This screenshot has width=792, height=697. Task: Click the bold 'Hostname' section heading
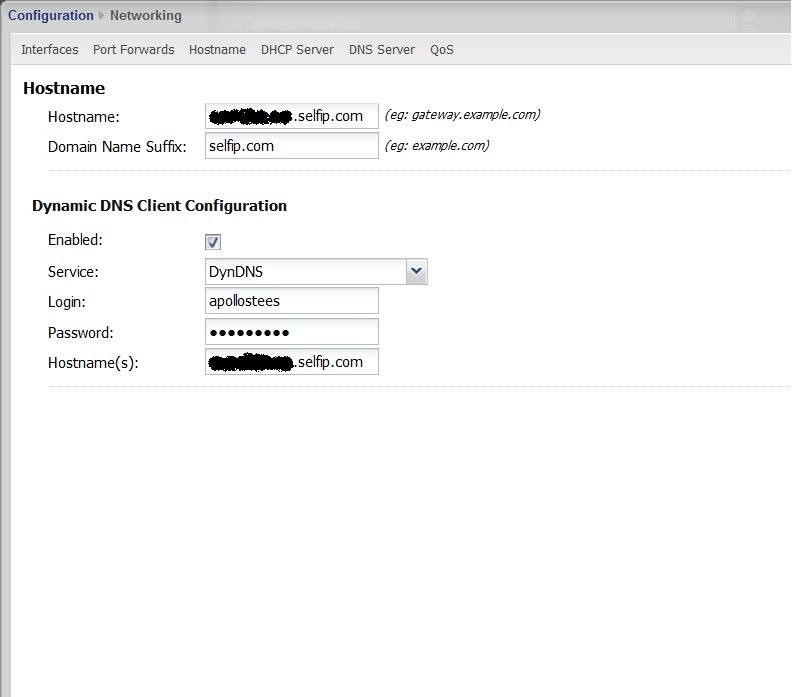click(x=64, y=88)
